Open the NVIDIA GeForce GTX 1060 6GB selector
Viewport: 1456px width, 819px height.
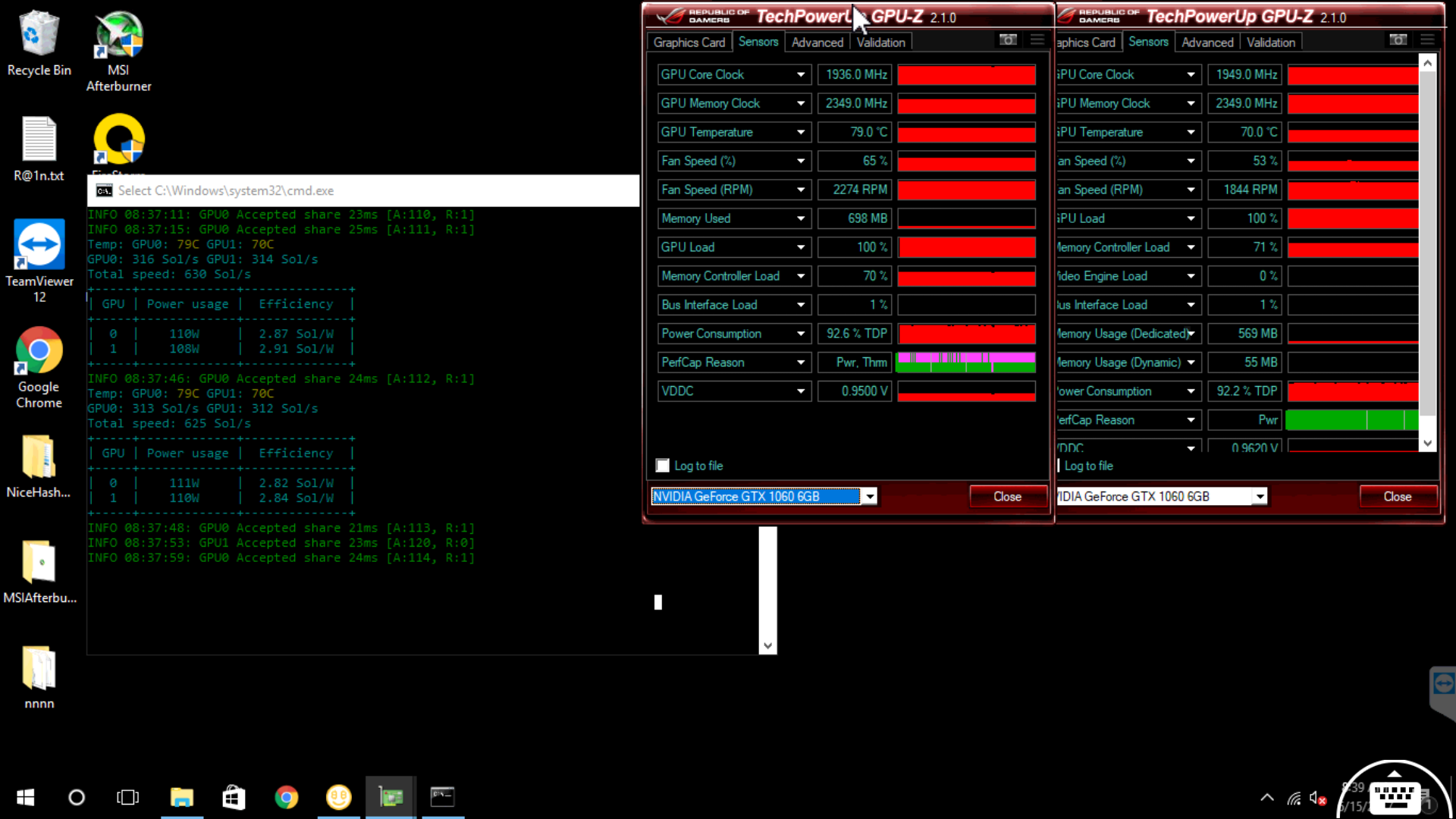click(870, 497)
